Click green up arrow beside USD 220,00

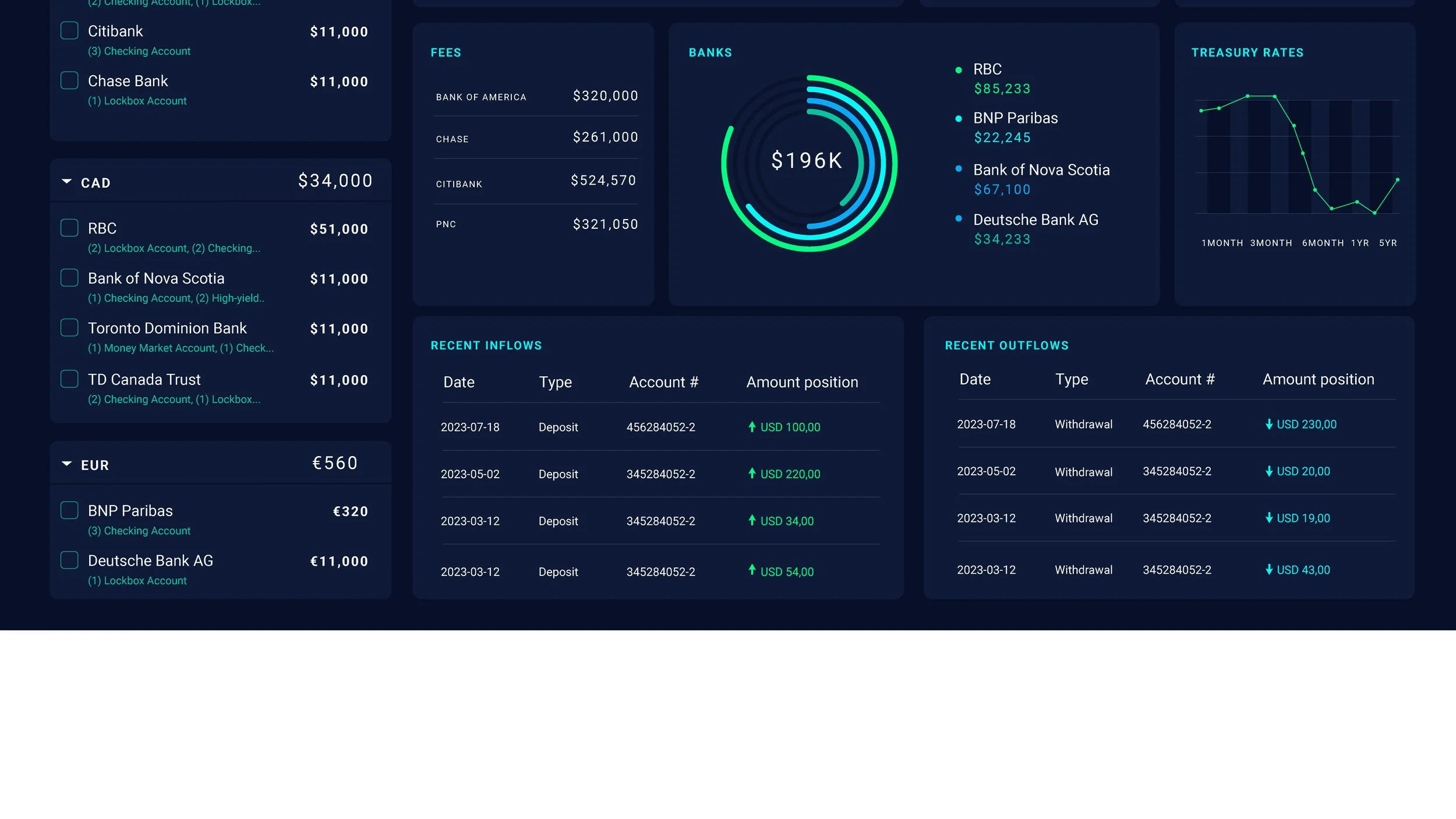(x=752, y=473)
